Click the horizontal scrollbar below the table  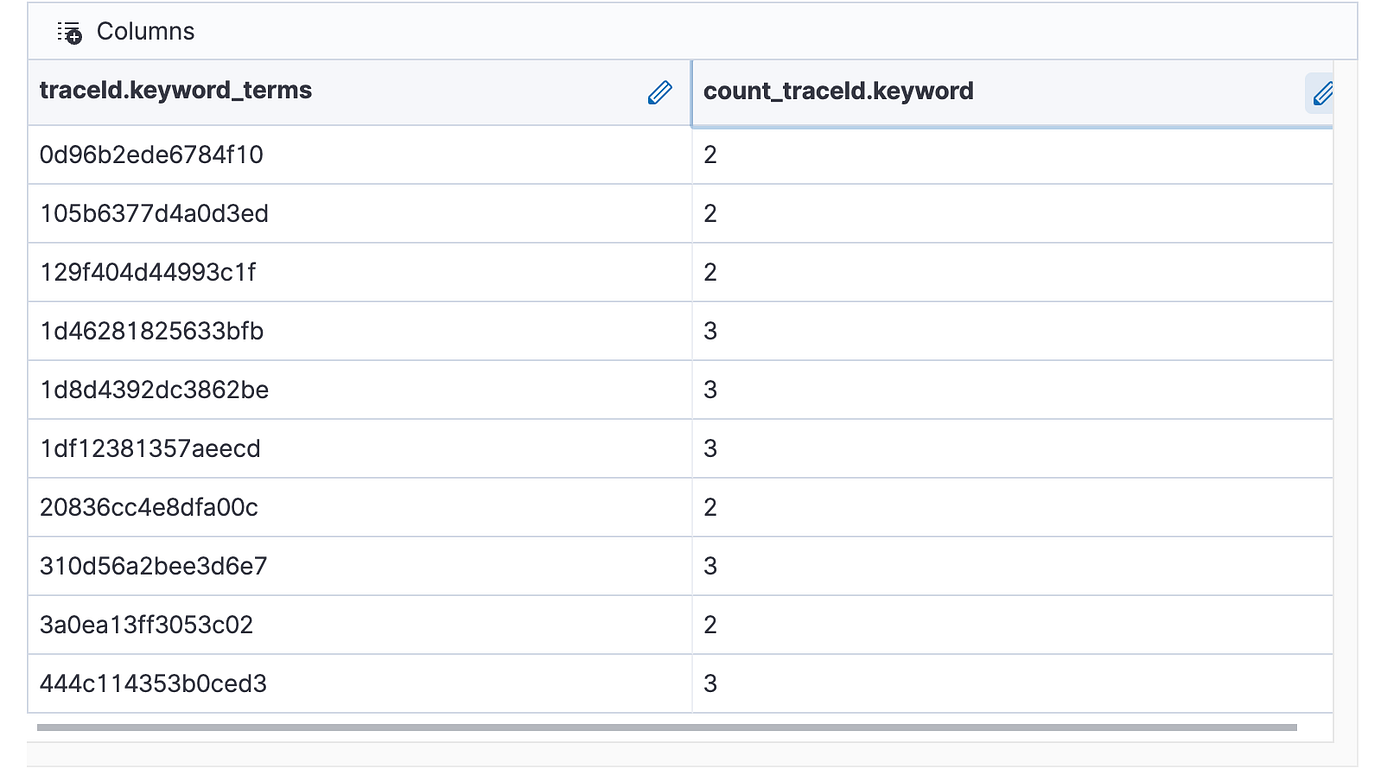pos(667,728)
